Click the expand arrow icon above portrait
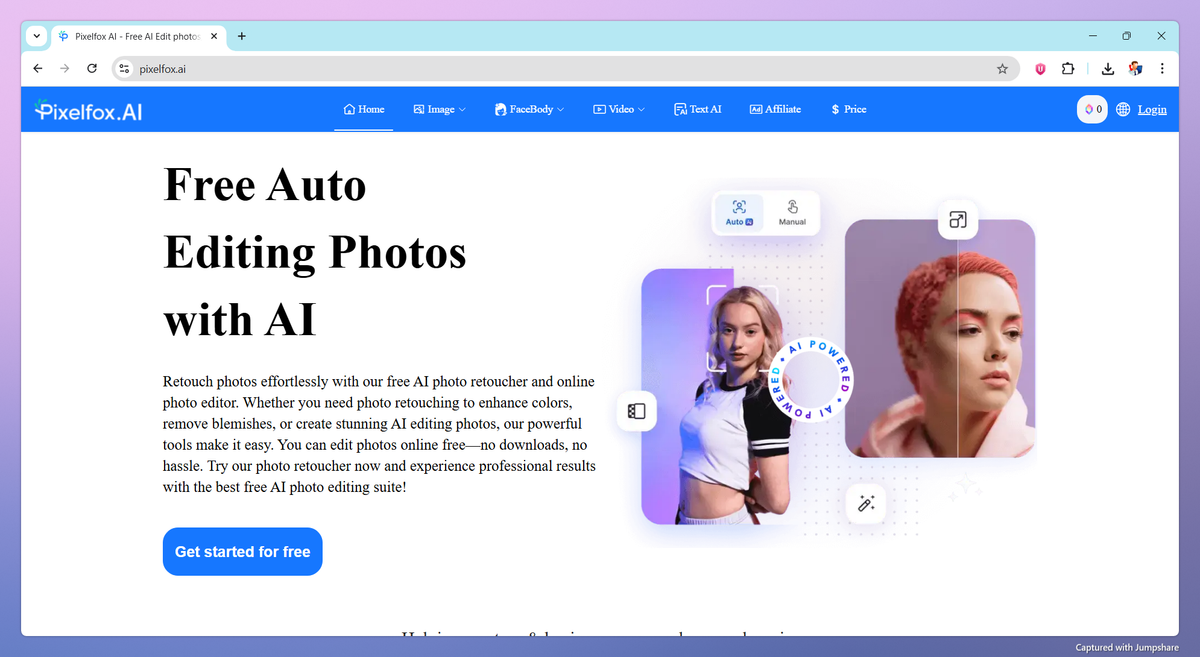The image size is (1200, 657). (x=958, y=220)
